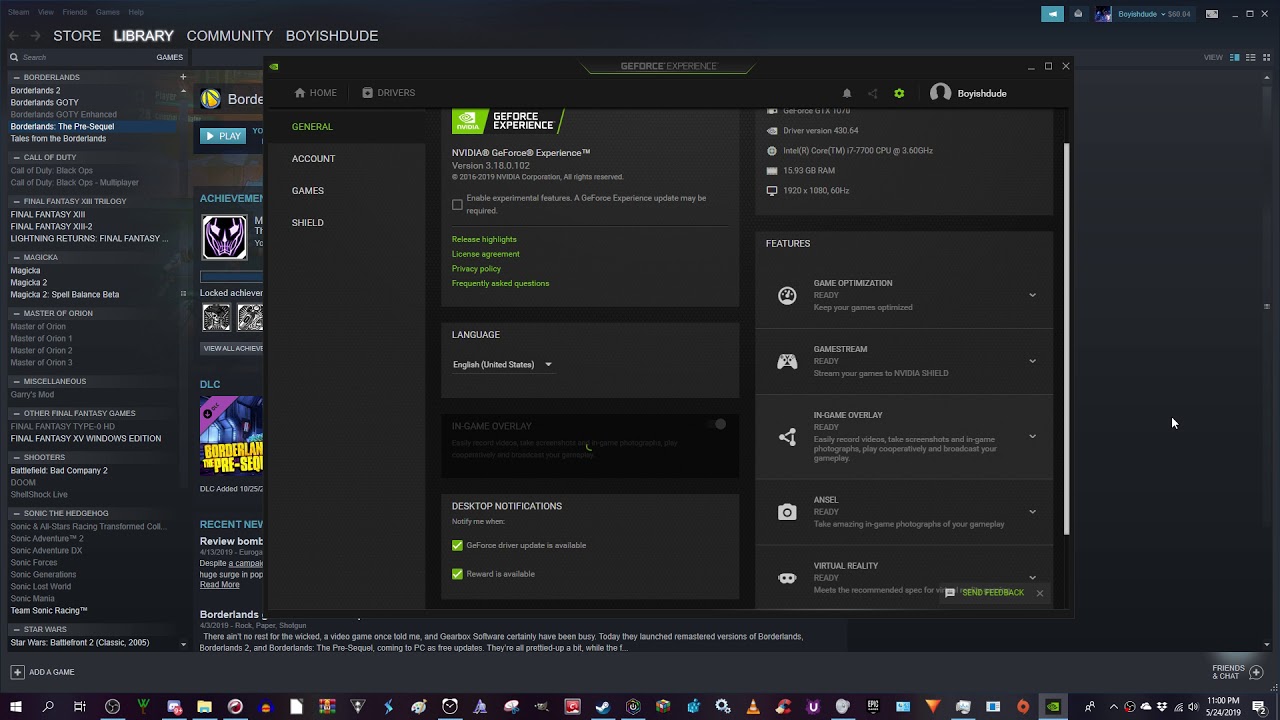Expand the Game Optimization feature
This screenshot has width=1280, height=720.
[1032, 295]
